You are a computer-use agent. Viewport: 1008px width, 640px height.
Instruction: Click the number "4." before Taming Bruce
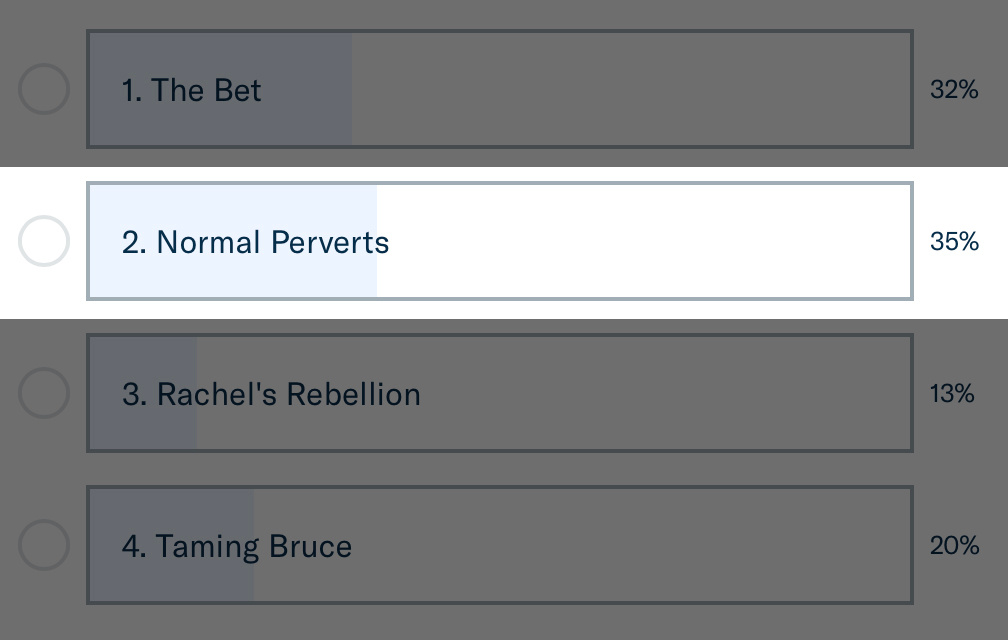134,547
